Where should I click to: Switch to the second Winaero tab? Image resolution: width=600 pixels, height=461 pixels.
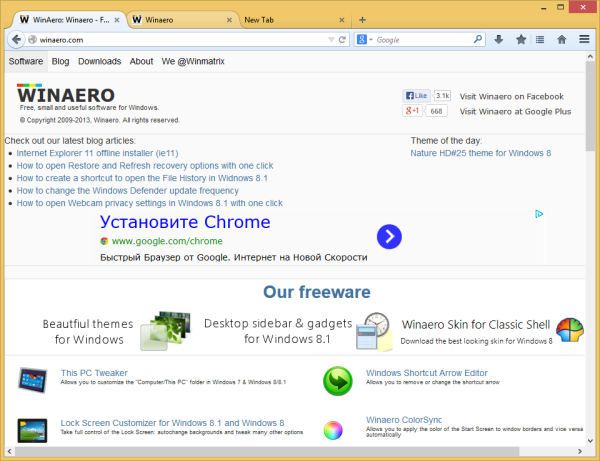point(181,20)
